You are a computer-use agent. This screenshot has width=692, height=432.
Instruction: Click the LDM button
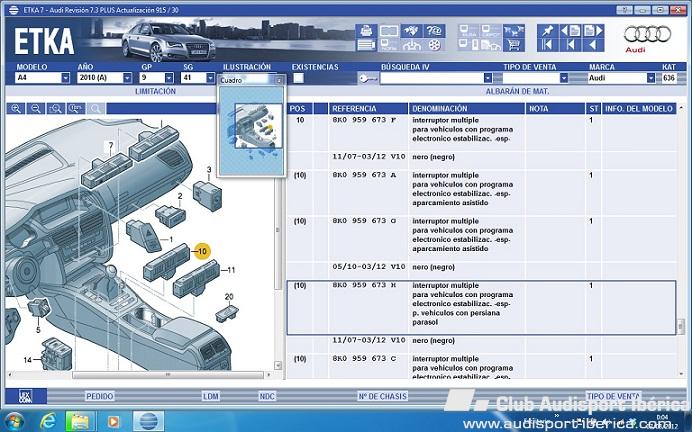click(x=211, y=396)
